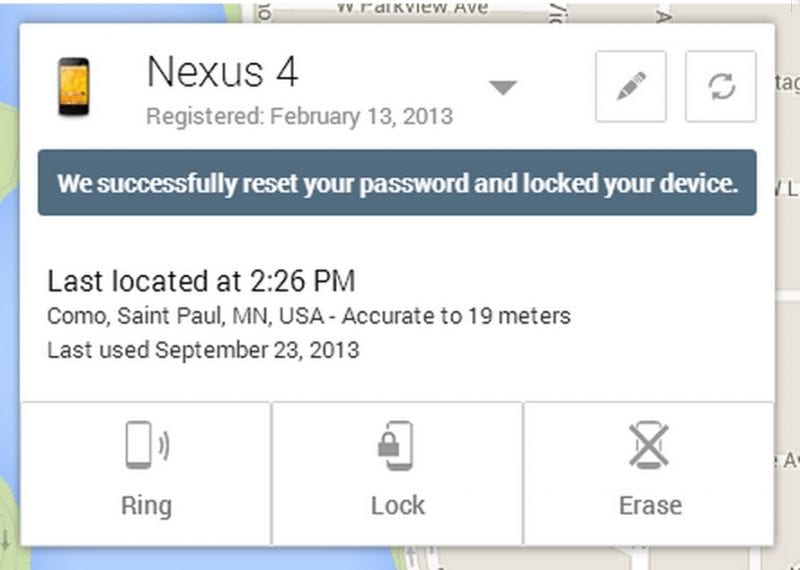
Task: Click the map strip right of the card
Action: click(787, 300)
